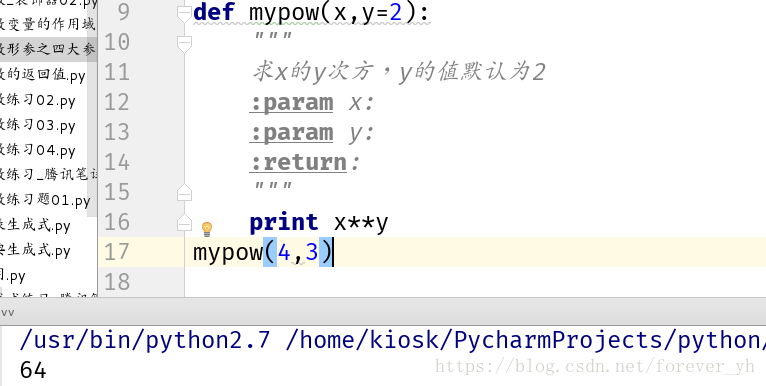Screen dimensions: 766x386
Task: Click the 'def' keyword on line 9
Action: [214, 12]
